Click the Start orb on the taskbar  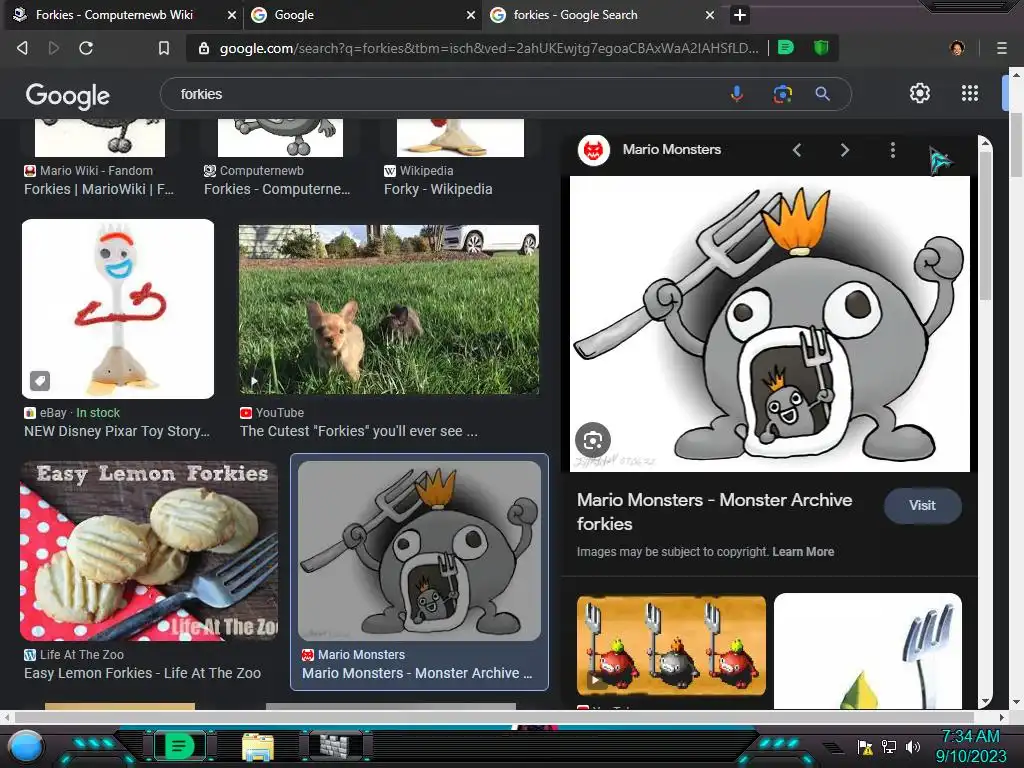25,746
